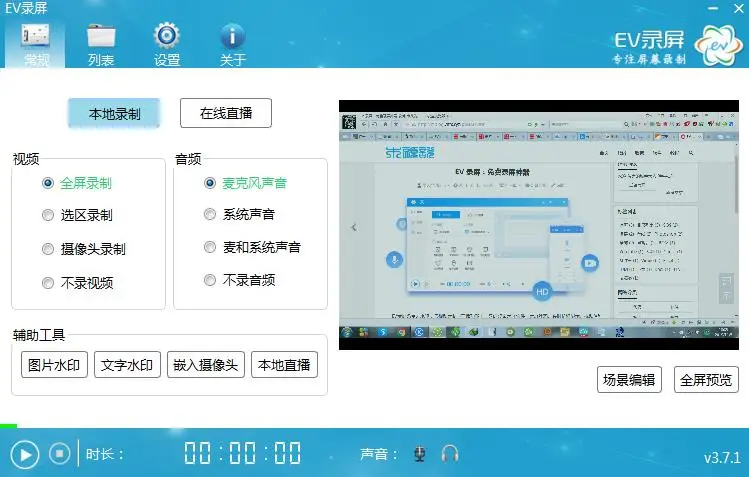Click the EV logo flower icon
The height and width of the screenshot is (477, 749).
718,45
